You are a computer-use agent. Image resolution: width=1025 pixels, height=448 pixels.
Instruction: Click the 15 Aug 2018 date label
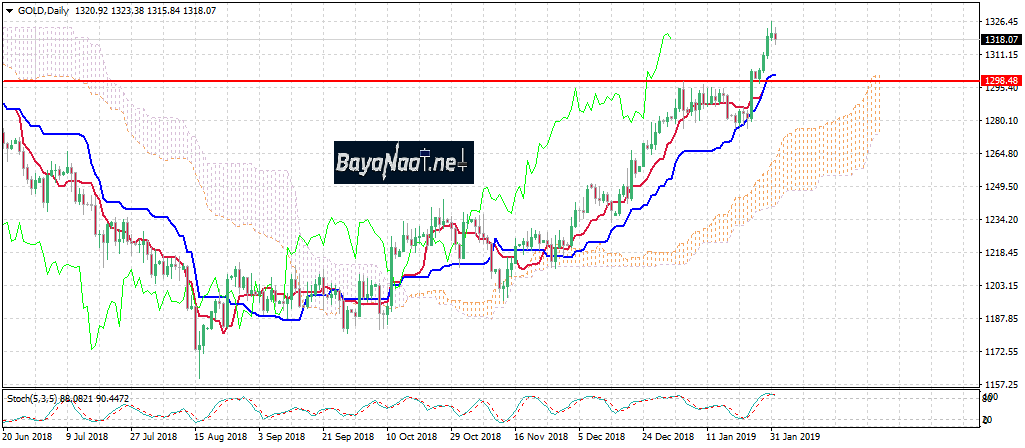(x=219, y=437)
